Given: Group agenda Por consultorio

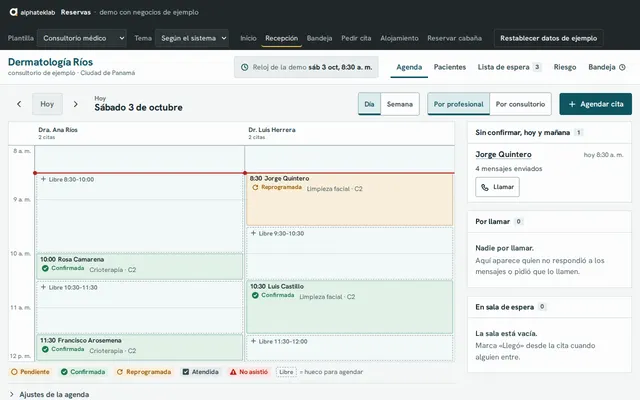Looking at the screenshot, I should tap(520, 104).
